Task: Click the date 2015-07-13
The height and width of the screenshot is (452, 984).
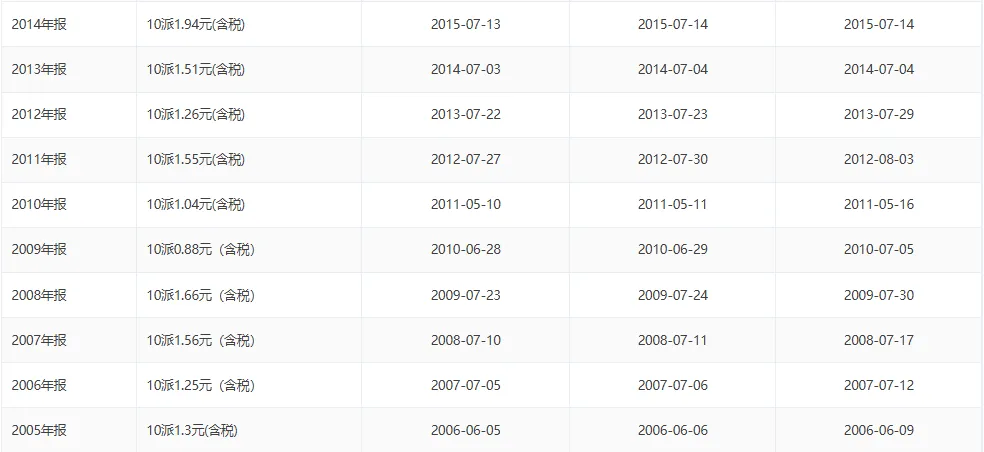Action: pyautogui.click(x=466, y=24)
